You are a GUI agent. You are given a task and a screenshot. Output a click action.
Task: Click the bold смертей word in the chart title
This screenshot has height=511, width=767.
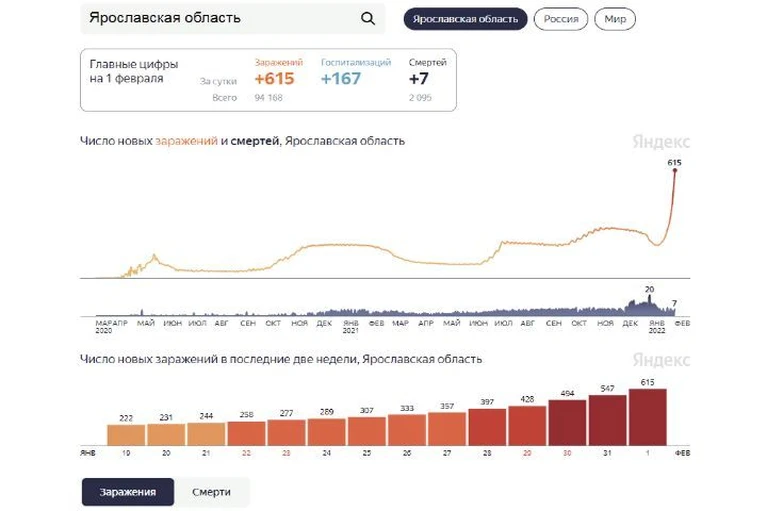pyautogui.click(x=254, y=141)
